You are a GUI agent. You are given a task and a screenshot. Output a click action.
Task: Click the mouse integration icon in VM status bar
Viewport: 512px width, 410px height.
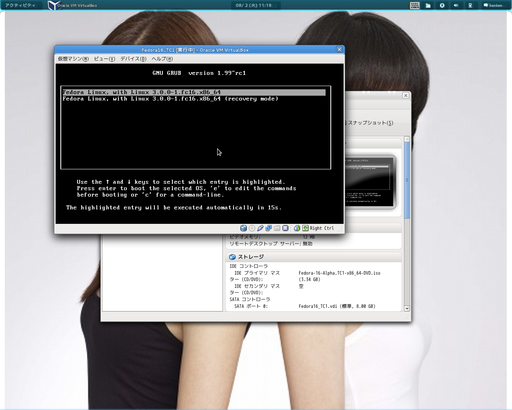tap(297, 228)
